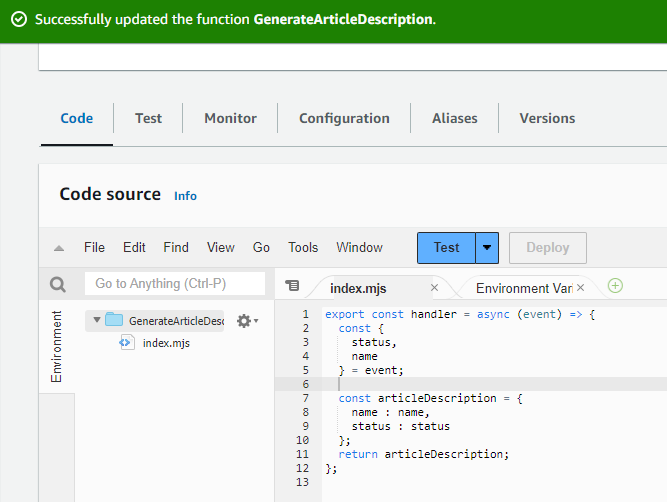667x502 pixels.
Task: Switch to the Configuration tab
Action: 344,118
